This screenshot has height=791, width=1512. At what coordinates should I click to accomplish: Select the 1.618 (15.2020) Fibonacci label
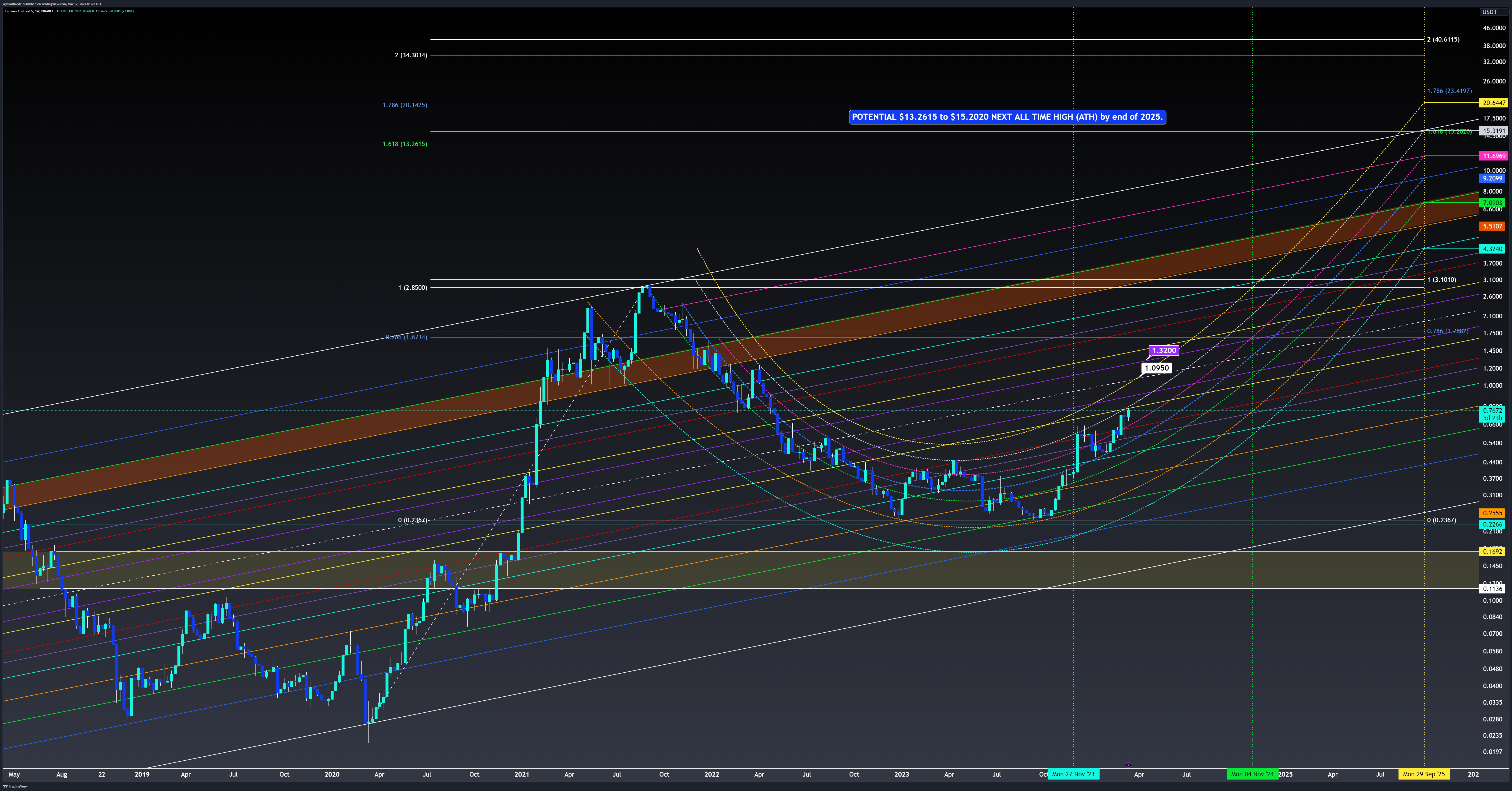coord(1449,131)
